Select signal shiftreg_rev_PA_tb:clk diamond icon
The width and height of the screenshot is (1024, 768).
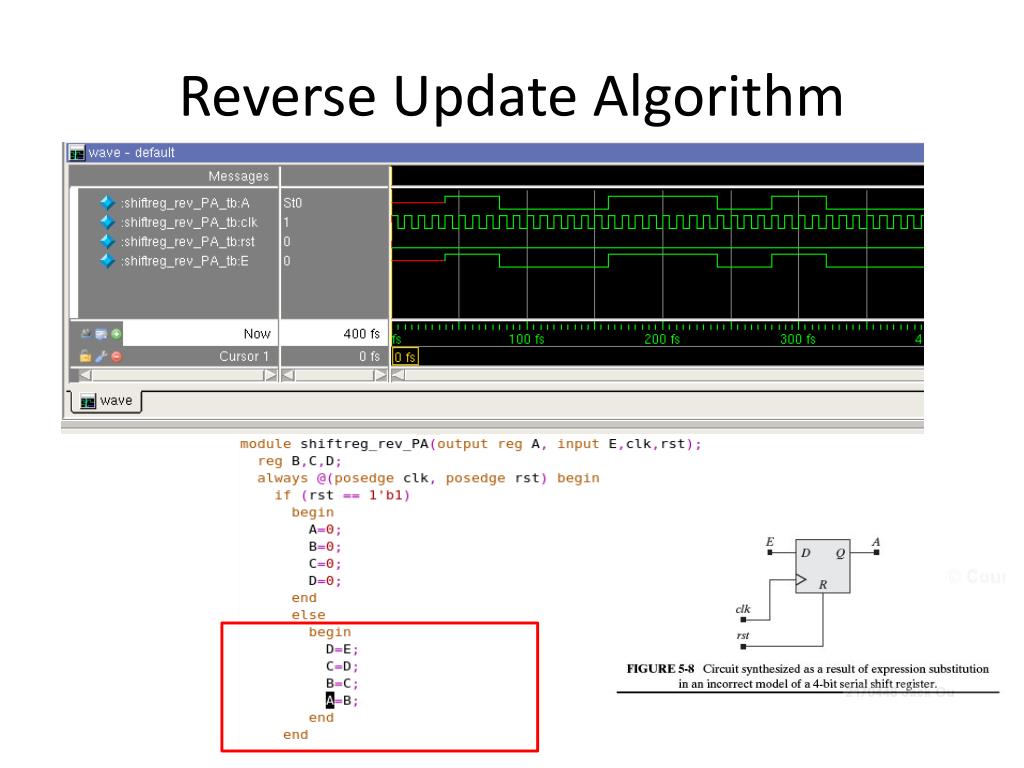(108, 223)
